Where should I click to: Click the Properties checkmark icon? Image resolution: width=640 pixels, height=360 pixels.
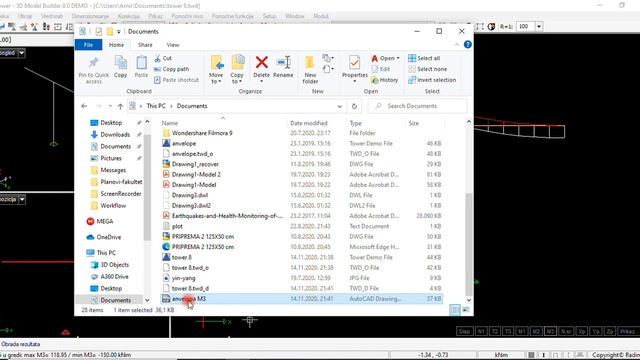click(354, 62)
